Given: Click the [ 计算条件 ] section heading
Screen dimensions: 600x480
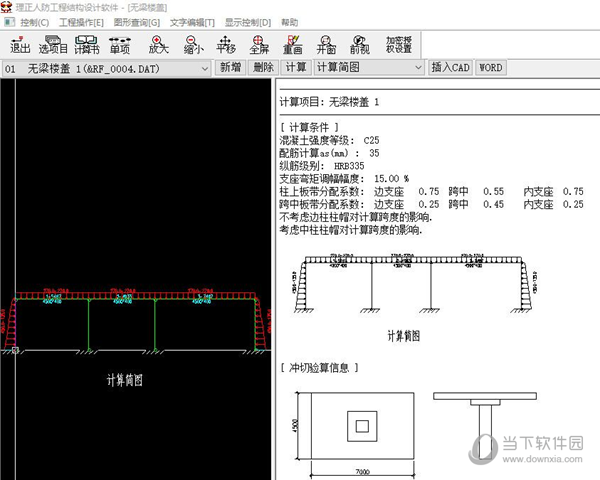Looking at the screenshot, I should [310, 127].
